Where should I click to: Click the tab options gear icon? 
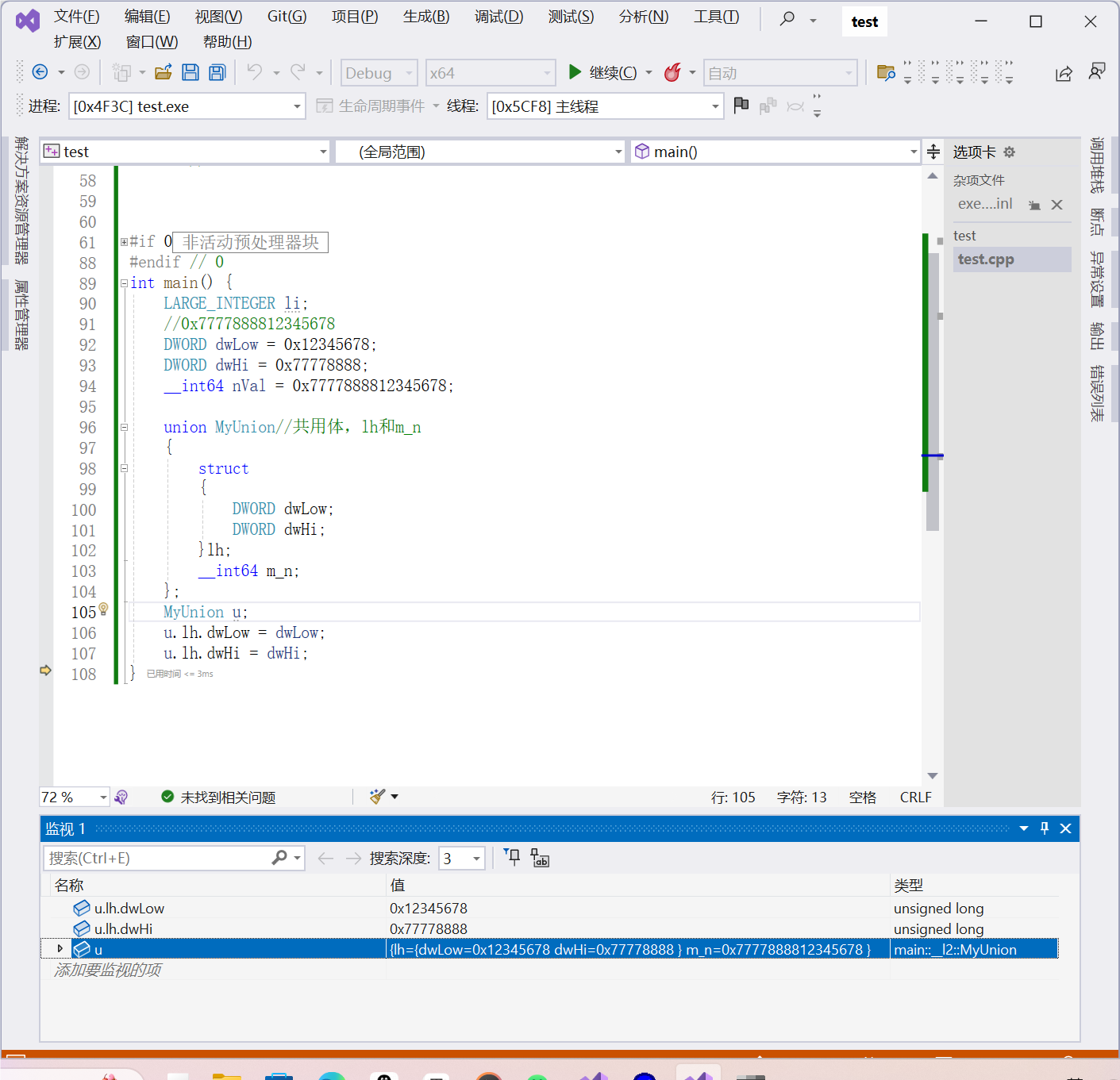(1009, 152)
